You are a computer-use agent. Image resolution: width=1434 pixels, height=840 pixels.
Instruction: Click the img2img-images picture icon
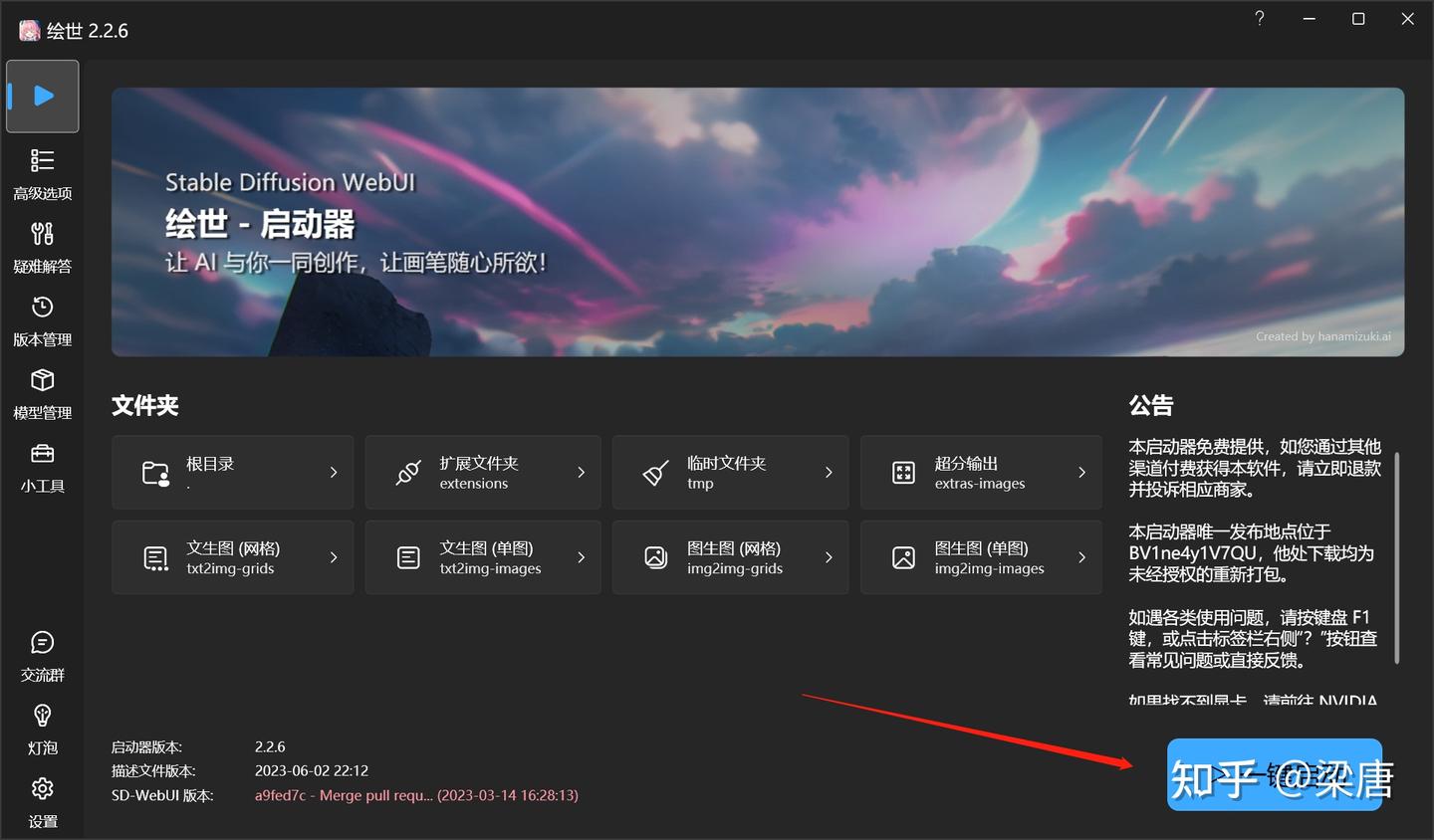(x=903, y=557)
